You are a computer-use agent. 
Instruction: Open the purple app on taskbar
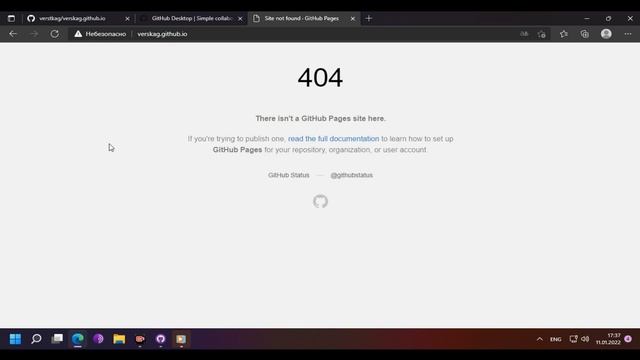pos(98,339)
